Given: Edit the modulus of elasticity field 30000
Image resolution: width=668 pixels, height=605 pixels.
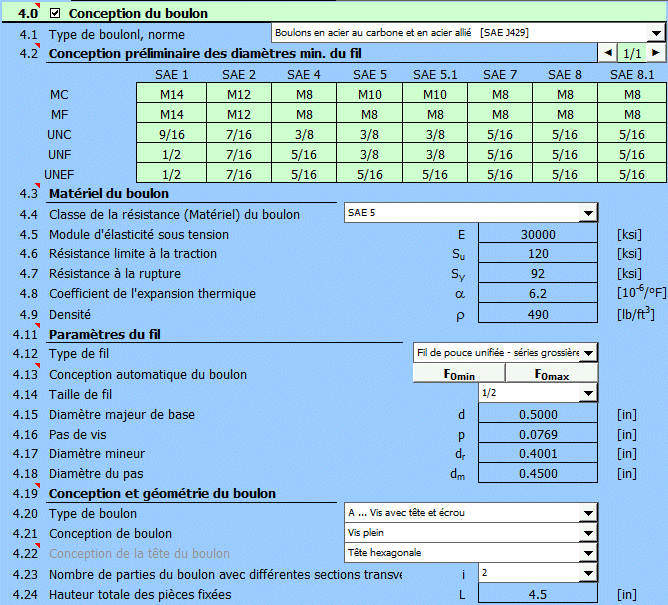Looking at the screenshot, I should point(538,234).
